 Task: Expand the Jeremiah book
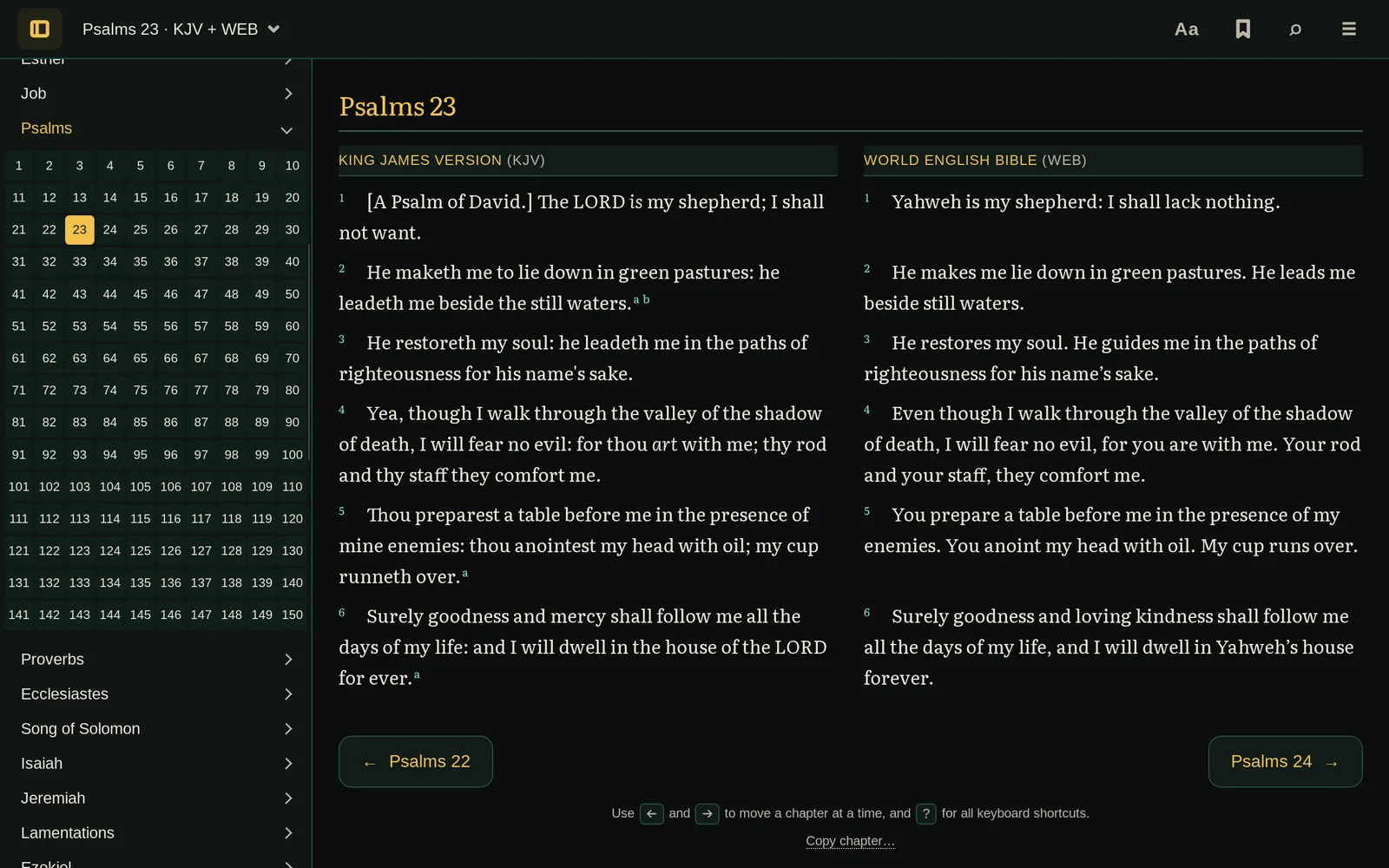point(156,799)
